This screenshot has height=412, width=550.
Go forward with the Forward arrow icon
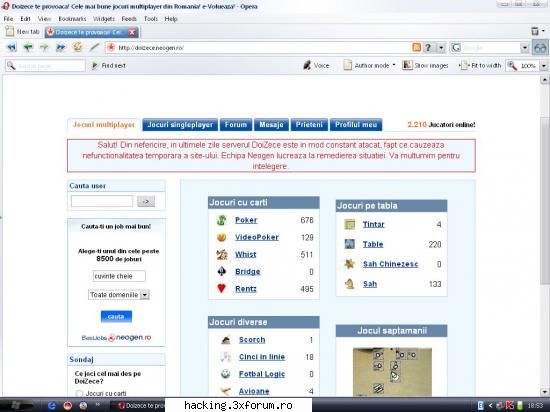[x=44, y=47]
